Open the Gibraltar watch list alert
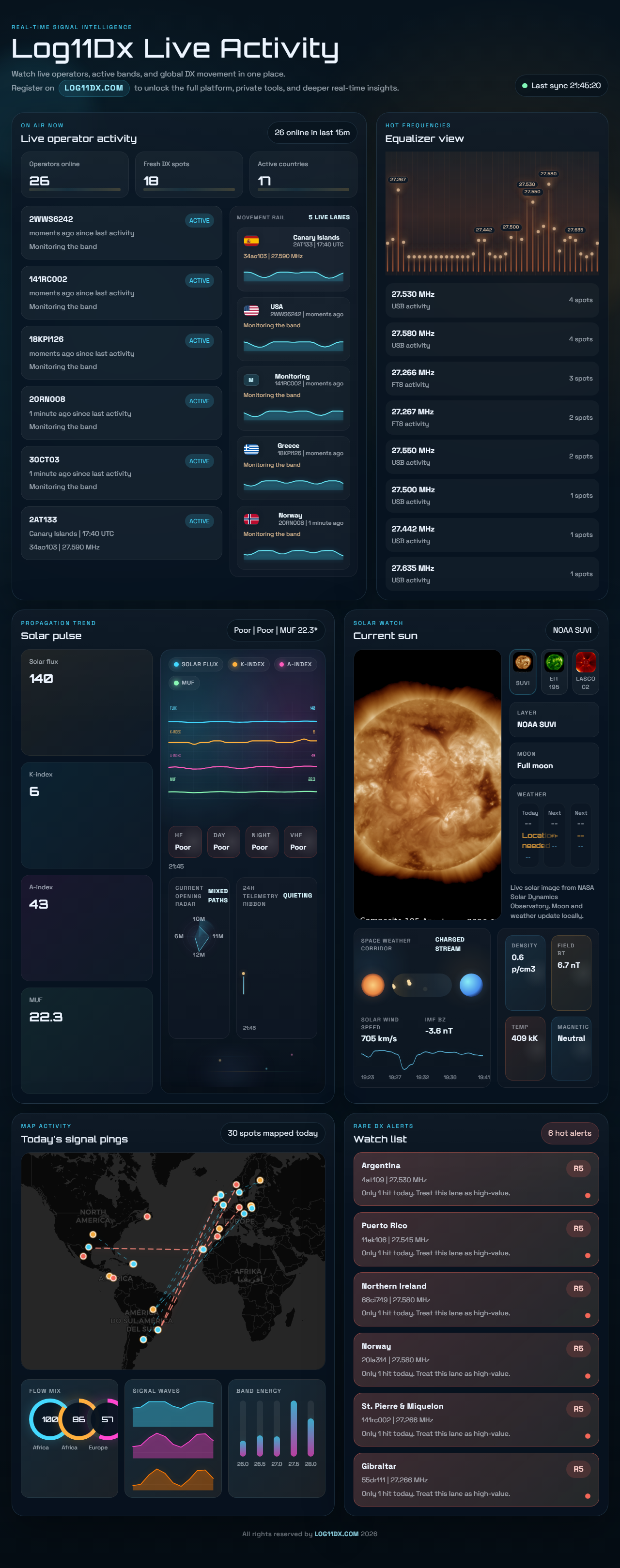 point(476,1480)
